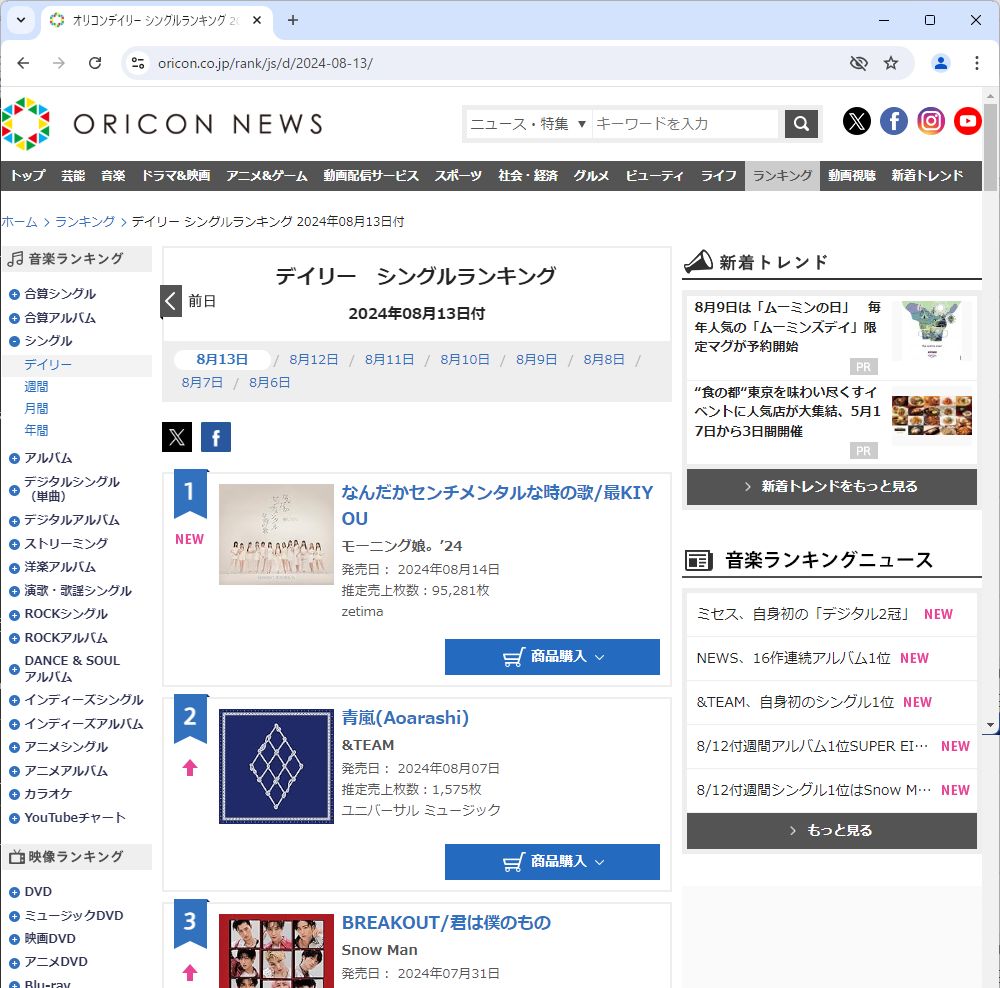Click the キーワードを入力 search field
This screenshot has height=988, width=1000.
(x=685, y=124)
